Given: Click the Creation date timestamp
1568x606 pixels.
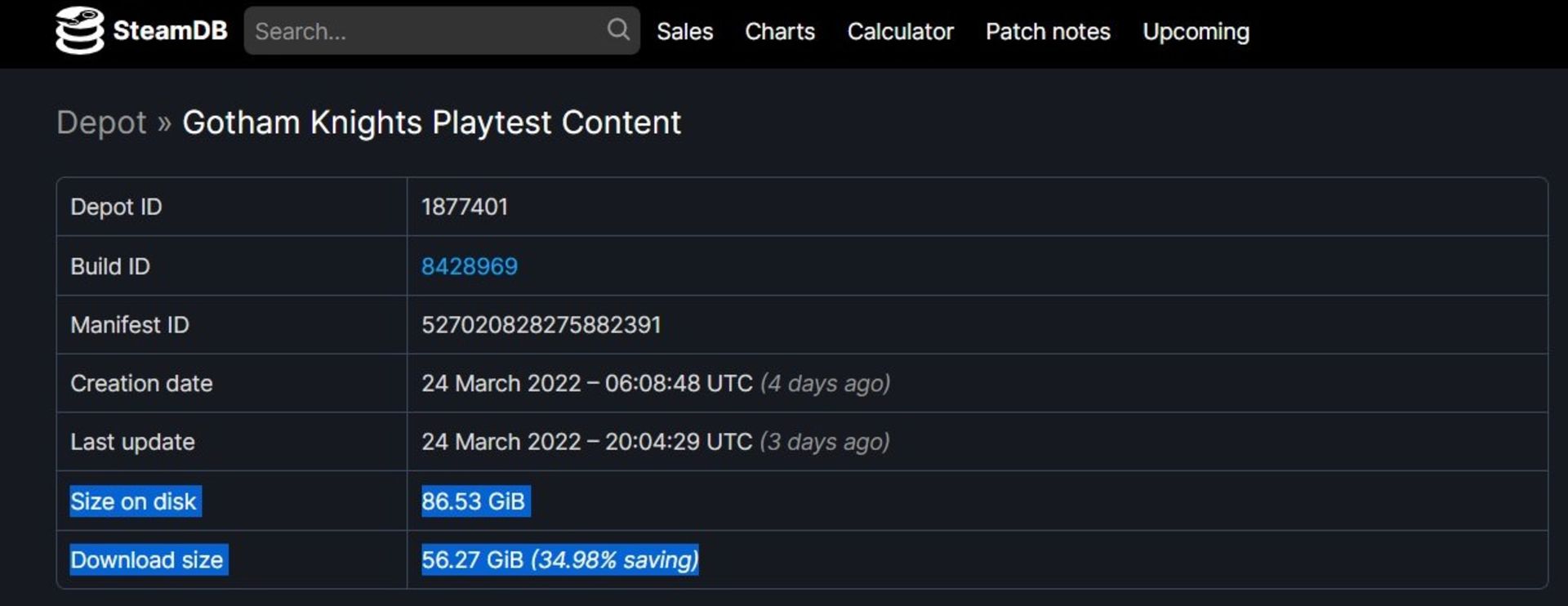Looking at the screenshot, I should (x=586, y=383).
